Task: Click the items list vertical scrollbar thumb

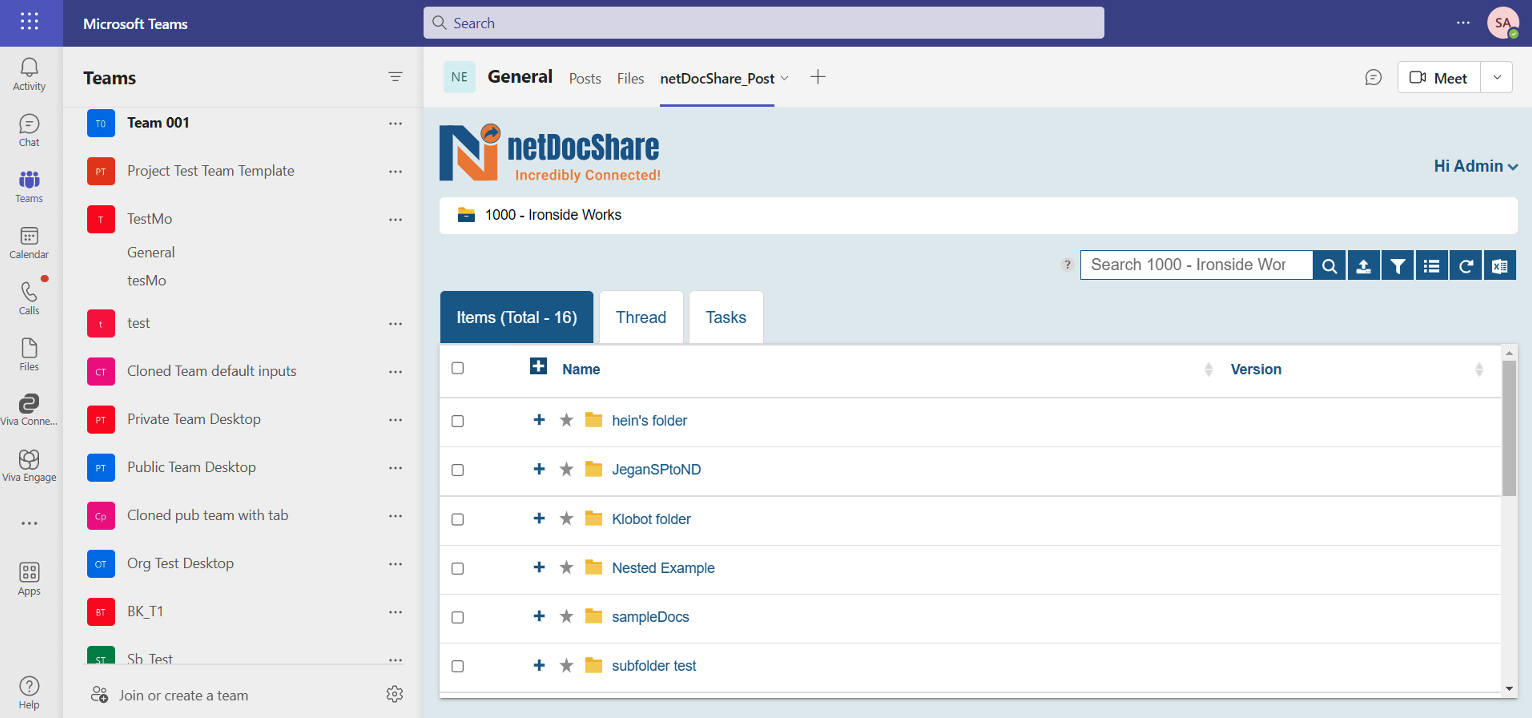Action: (1509, 428)
